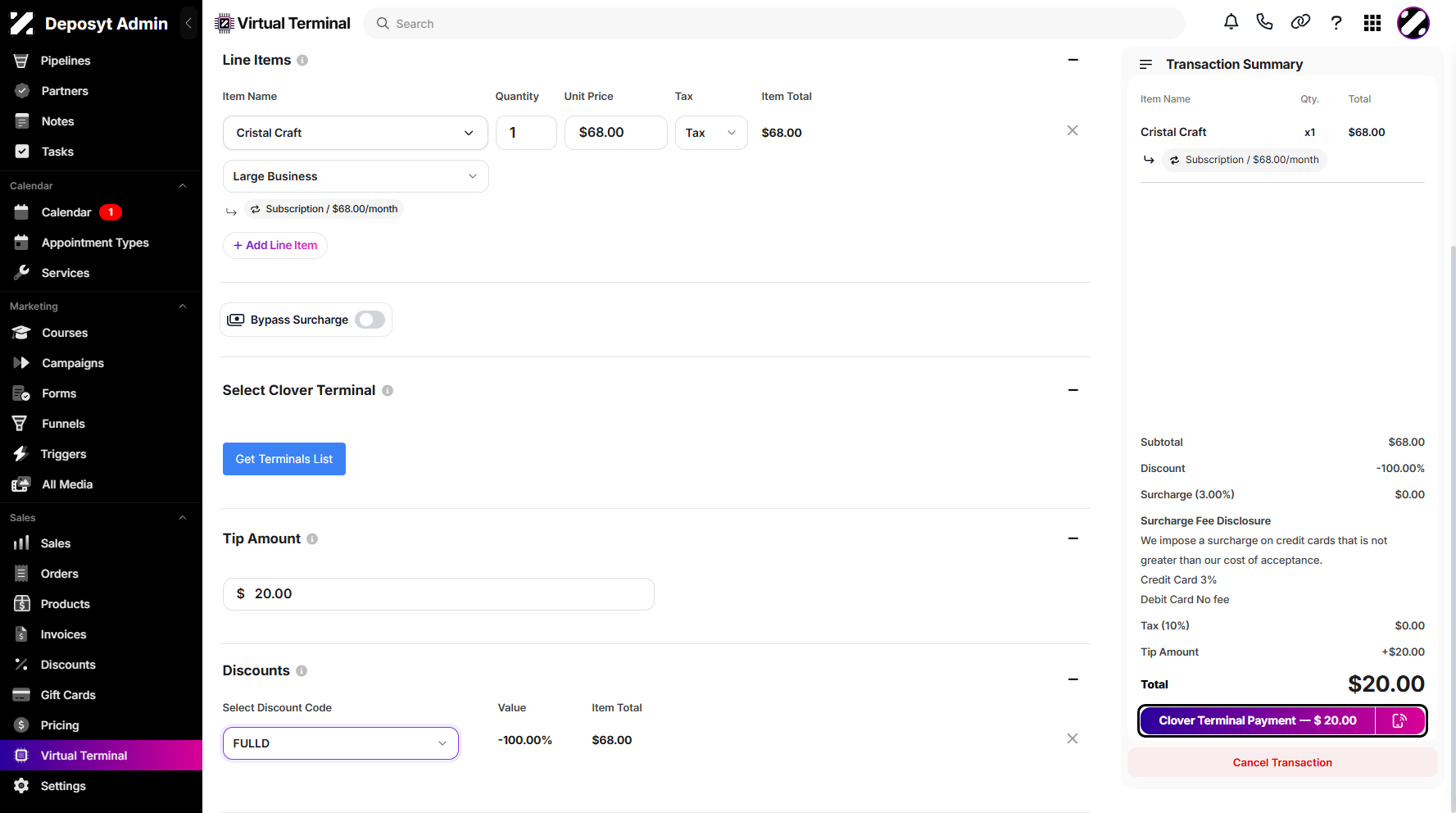Click the Search field

tap(774, 24)
